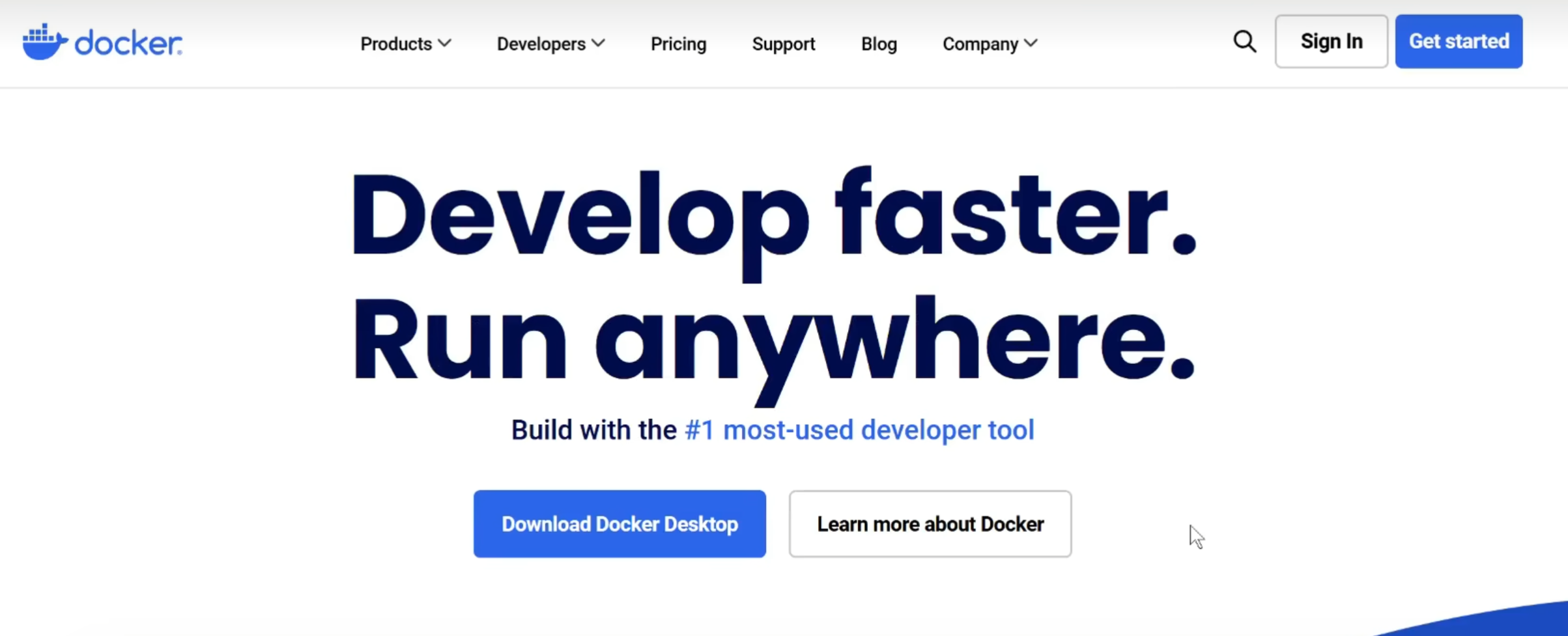Expand the Developers dropdown menu

coord(550,44)
